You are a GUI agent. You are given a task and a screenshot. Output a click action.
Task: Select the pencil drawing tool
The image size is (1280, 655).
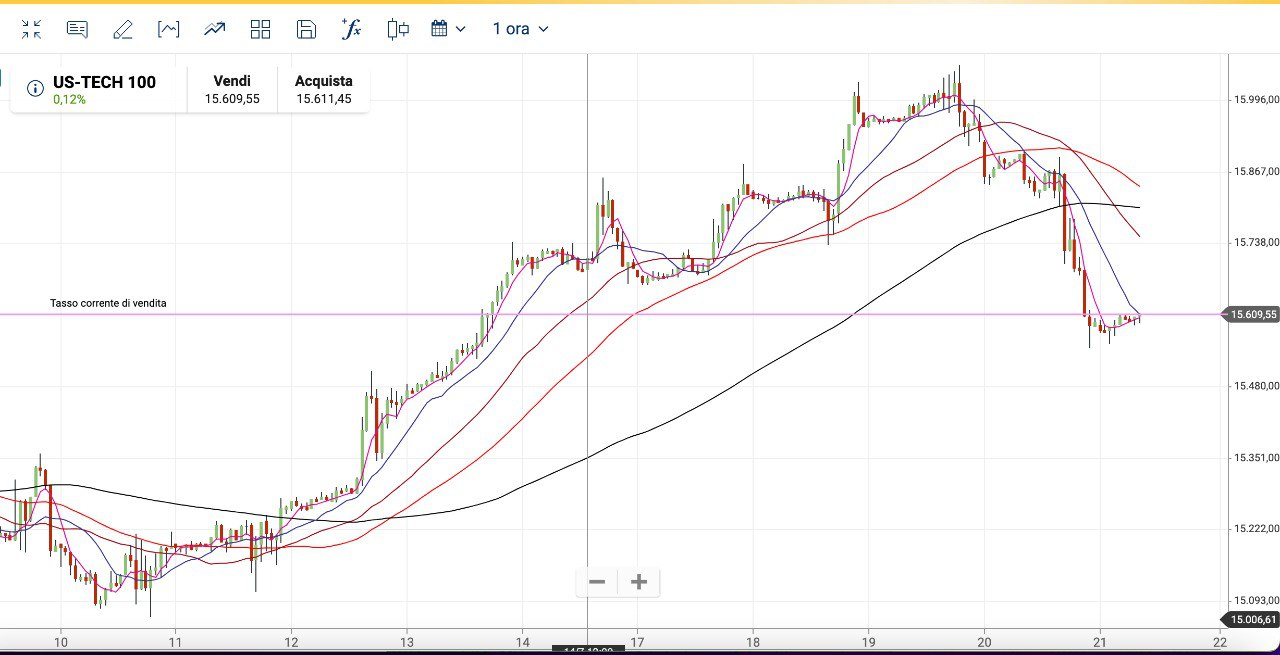123,29
